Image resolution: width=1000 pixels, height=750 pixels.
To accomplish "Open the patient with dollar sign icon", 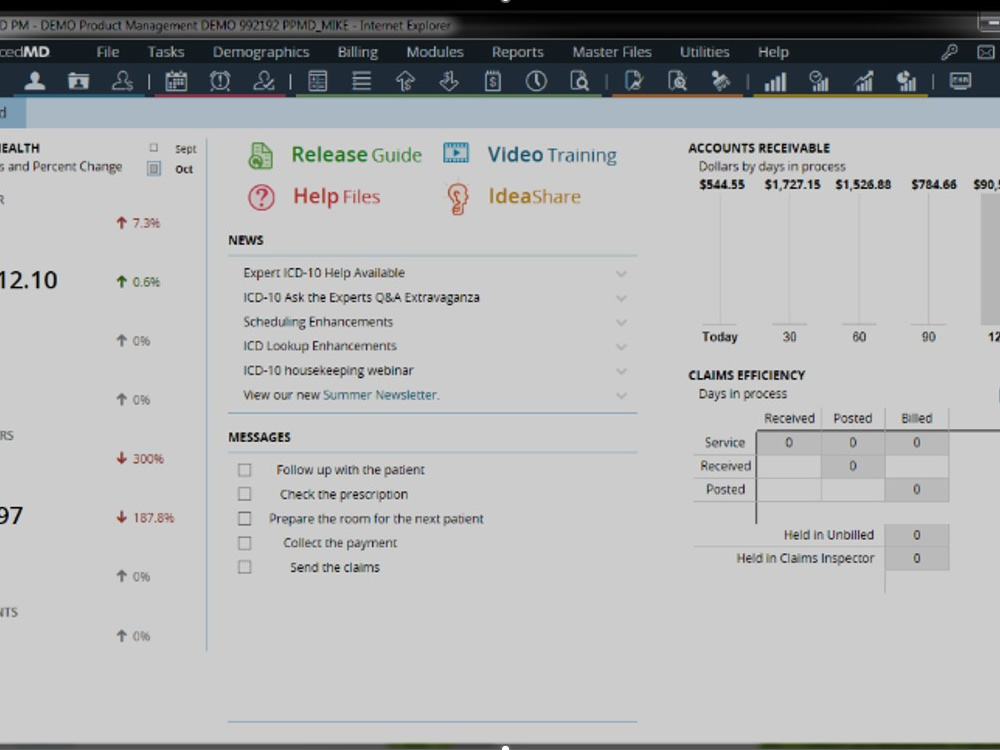I will 122,81.
